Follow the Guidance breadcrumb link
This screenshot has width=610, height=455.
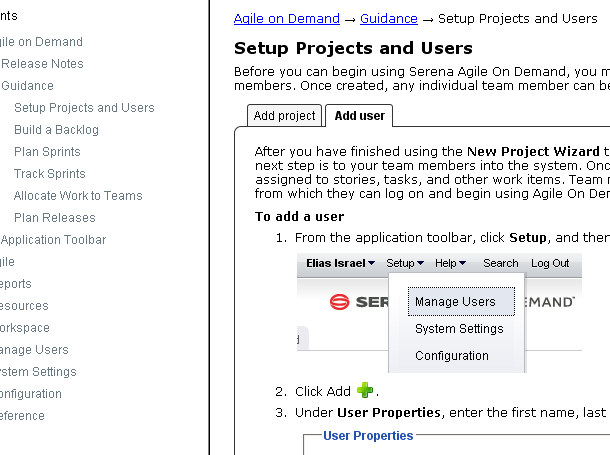click(x=389, y=19)
